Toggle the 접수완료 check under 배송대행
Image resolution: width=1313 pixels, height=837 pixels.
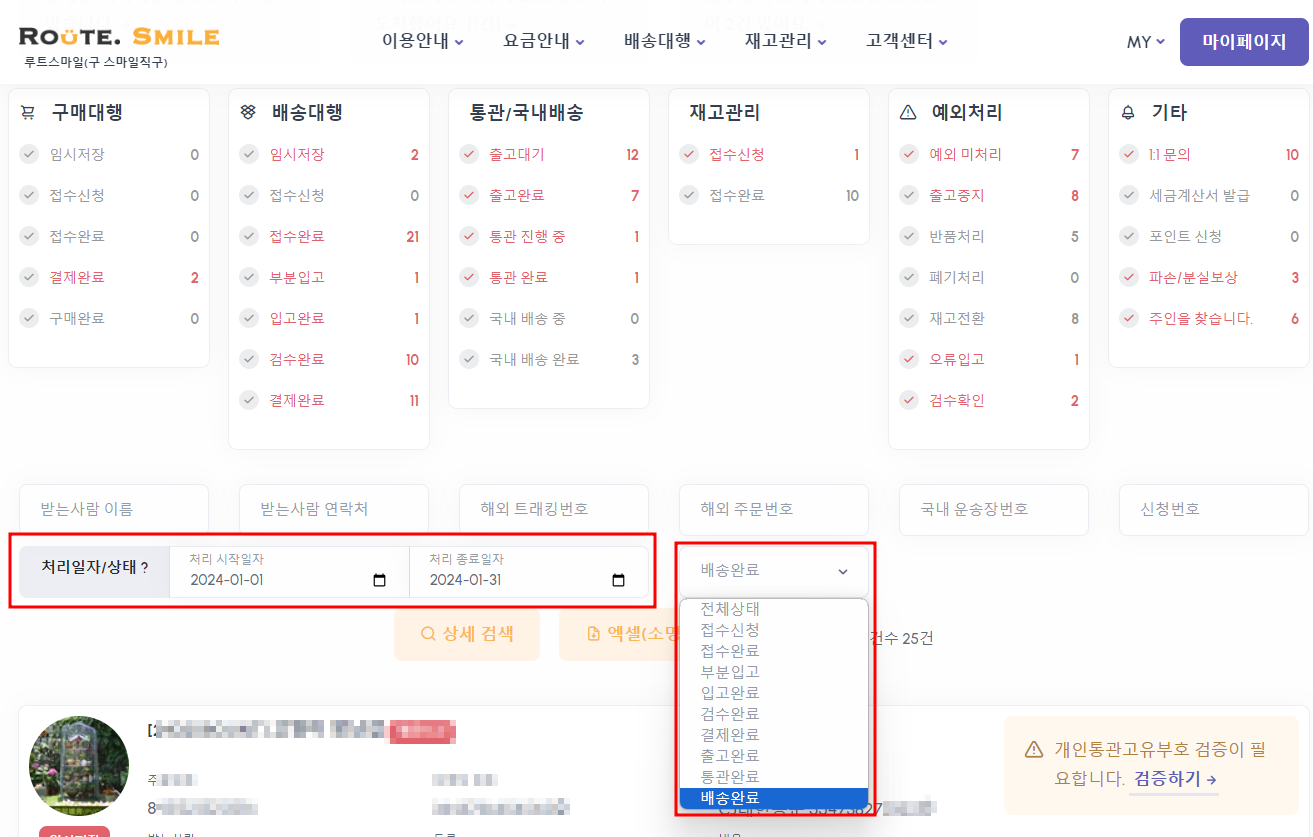coord(248,237)
